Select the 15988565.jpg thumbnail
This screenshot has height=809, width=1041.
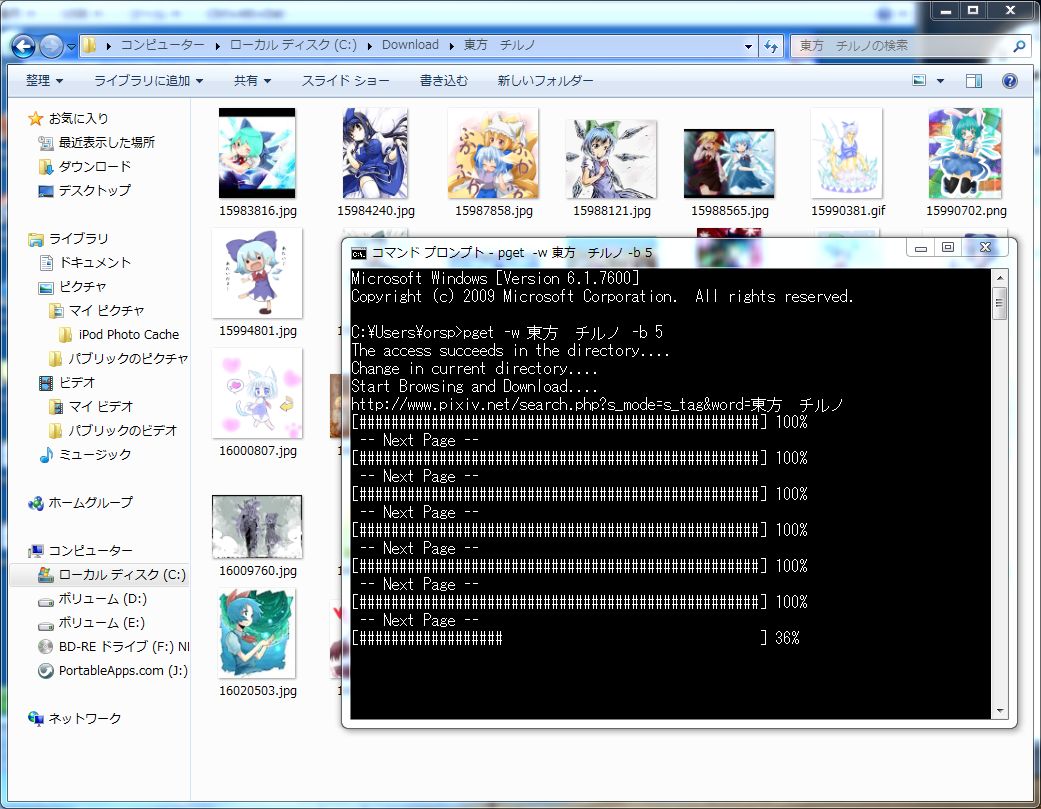[729, 163]
